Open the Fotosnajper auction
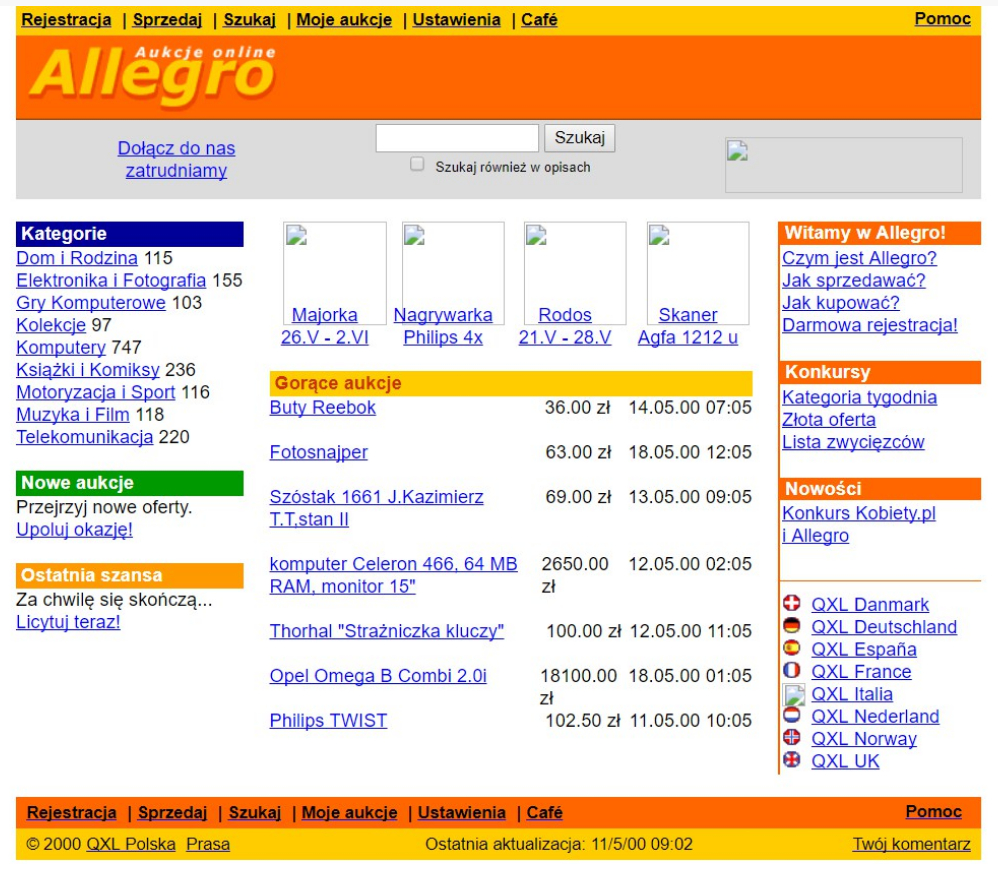Screen dimensions: 998x870 click(319, 452)
